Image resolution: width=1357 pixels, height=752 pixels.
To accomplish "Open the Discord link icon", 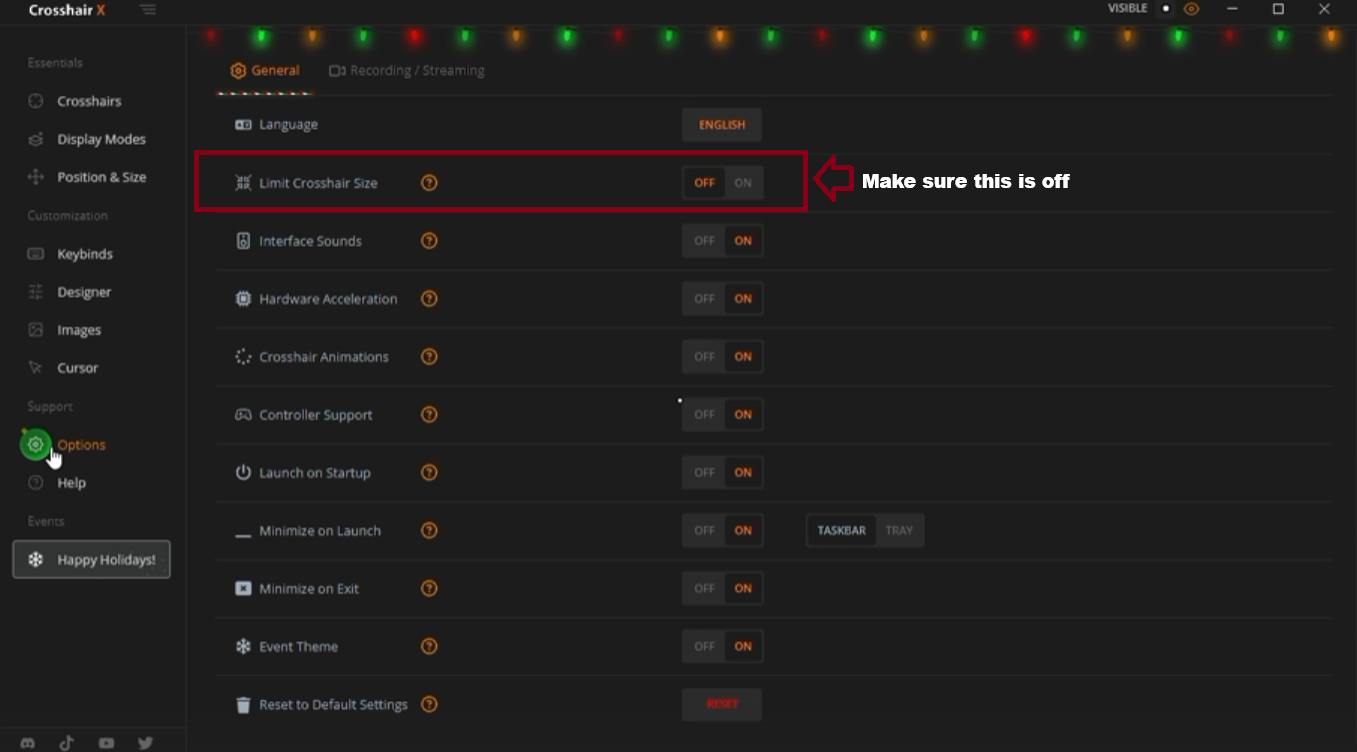I will coord(27,743).
